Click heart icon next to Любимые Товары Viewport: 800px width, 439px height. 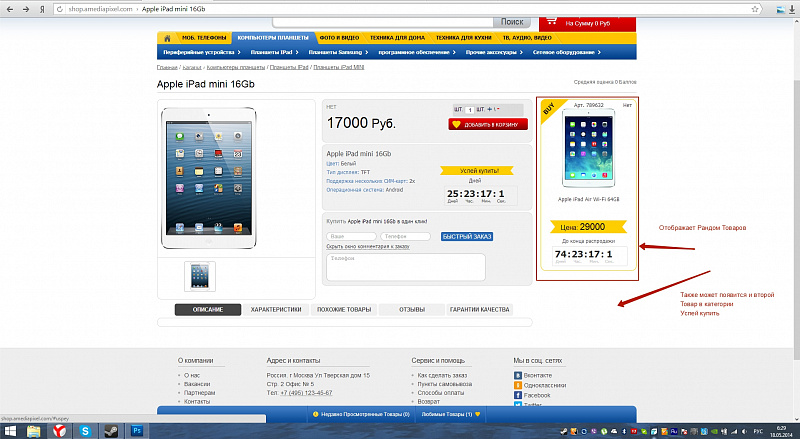(x=478, y=414)
